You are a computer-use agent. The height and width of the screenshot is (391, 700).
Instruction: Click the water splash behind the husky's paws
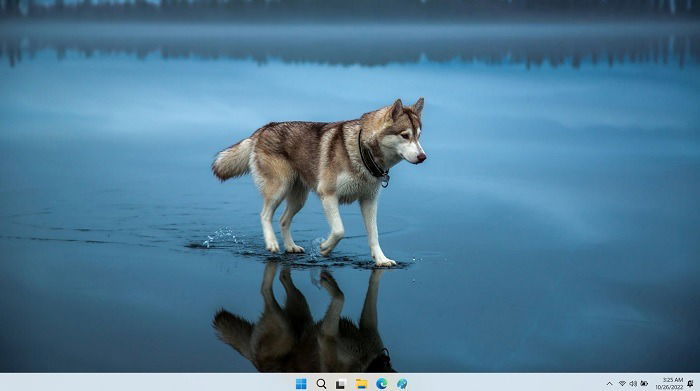point(221,237)
